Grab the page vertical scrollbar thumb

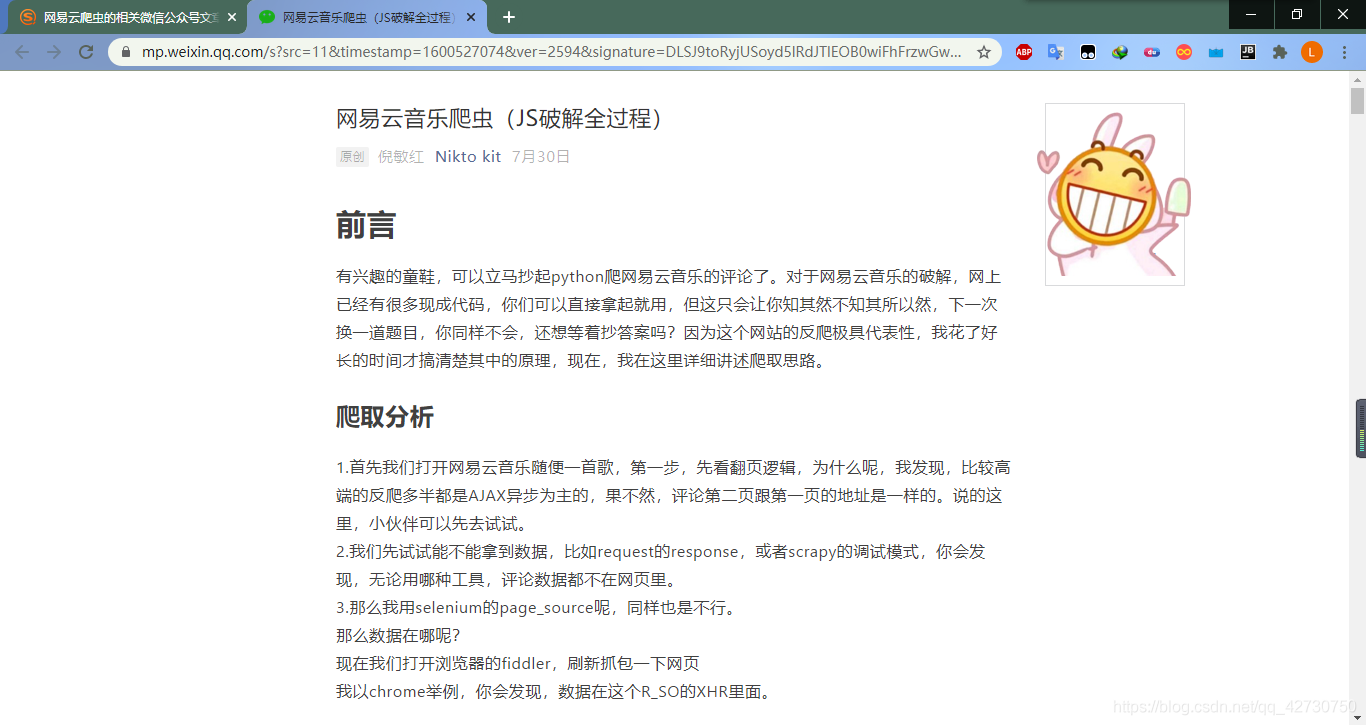pyautogui.click(x=1357, y=101)
